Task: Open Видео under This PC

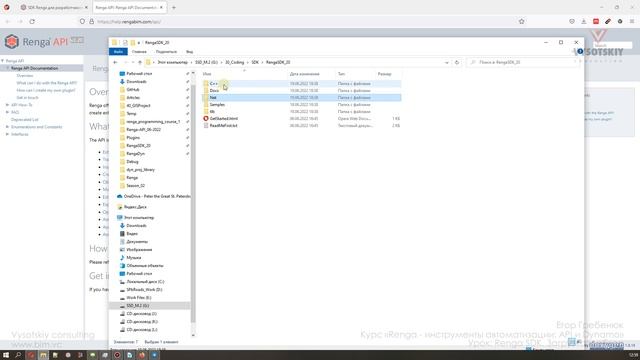Action: point(132,234)
